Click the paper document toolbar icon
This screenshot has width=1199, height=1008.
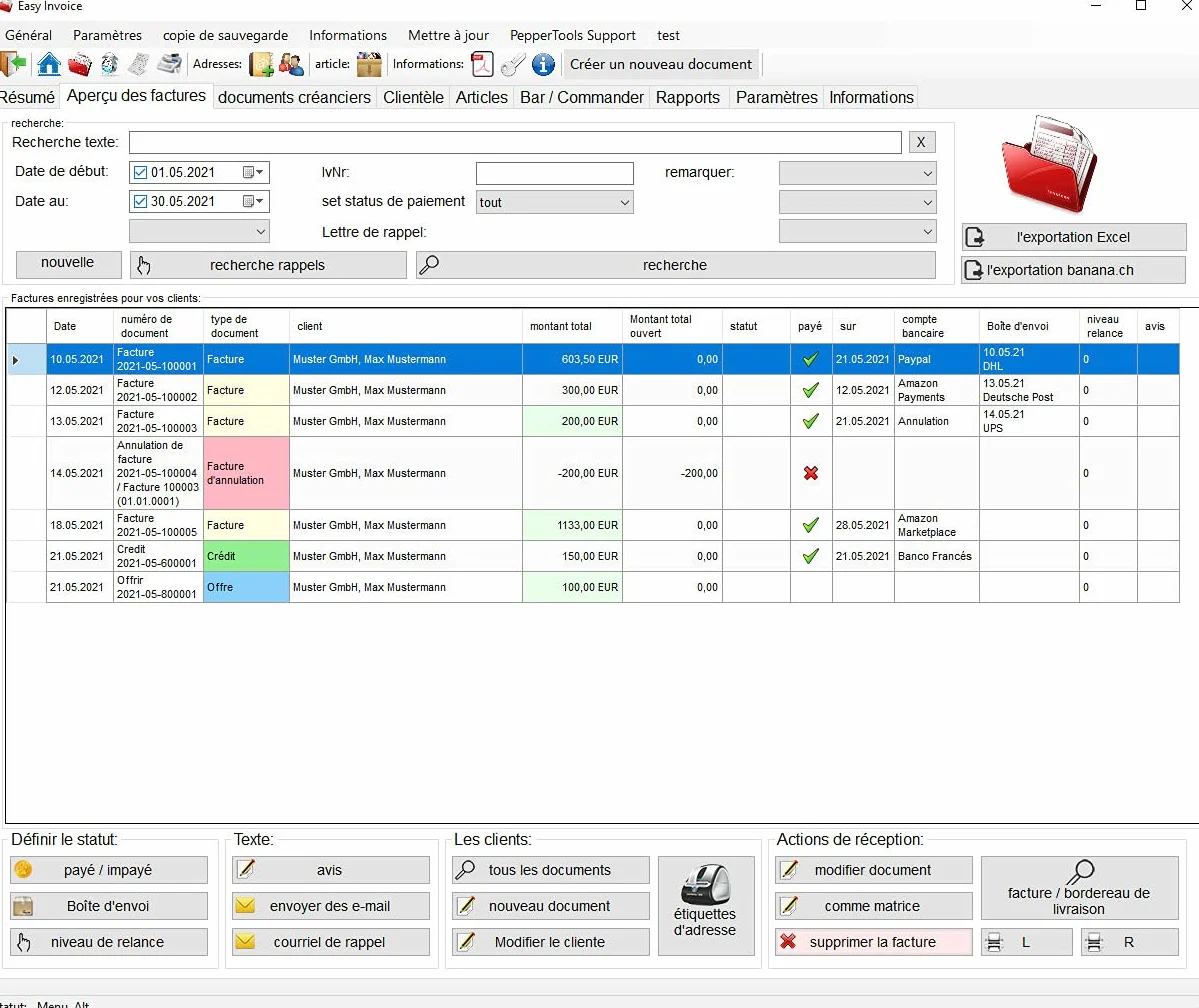tap(138, 64)
